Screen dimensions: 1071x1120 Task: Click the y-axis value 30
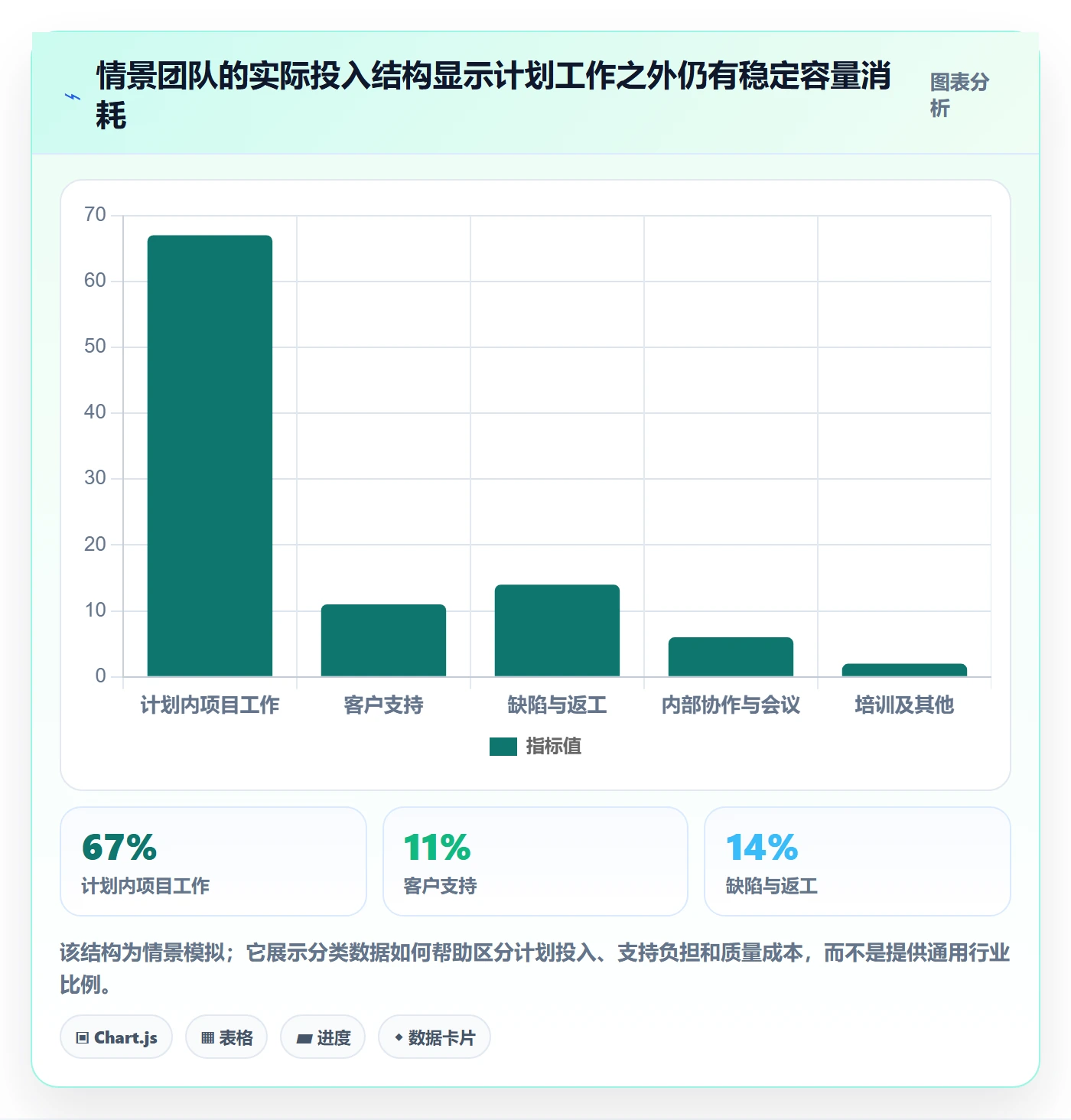pyautogui.click(x=96, y=477)
